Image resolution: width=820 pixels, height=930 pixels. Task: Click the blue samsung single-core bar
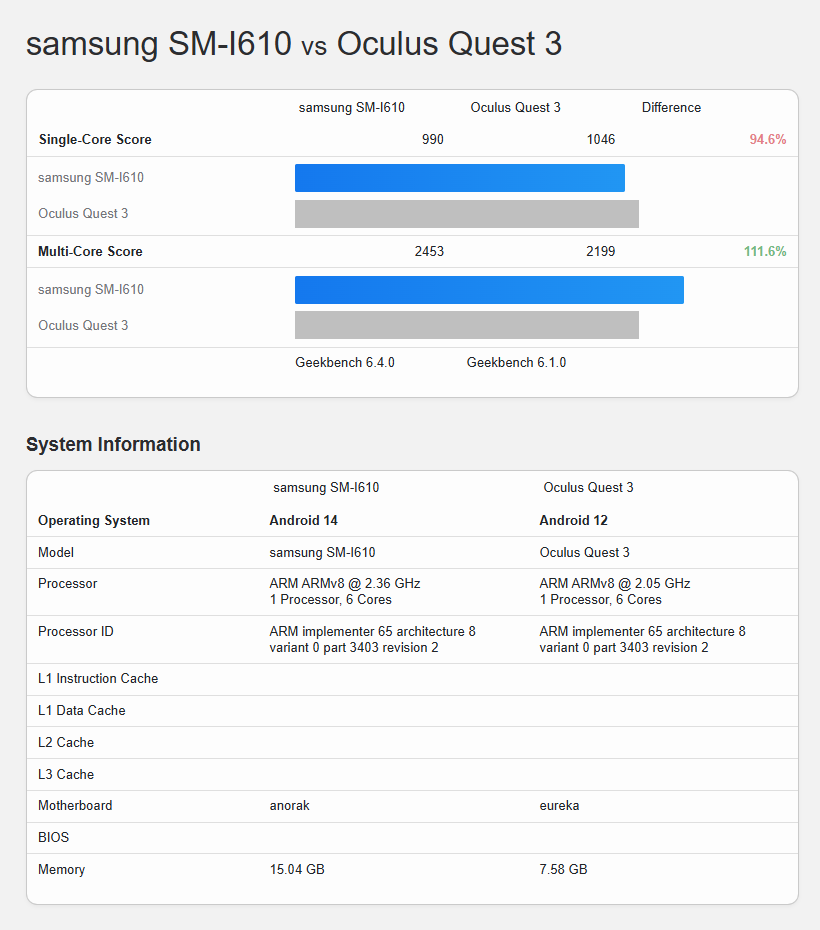coord(460,178)
